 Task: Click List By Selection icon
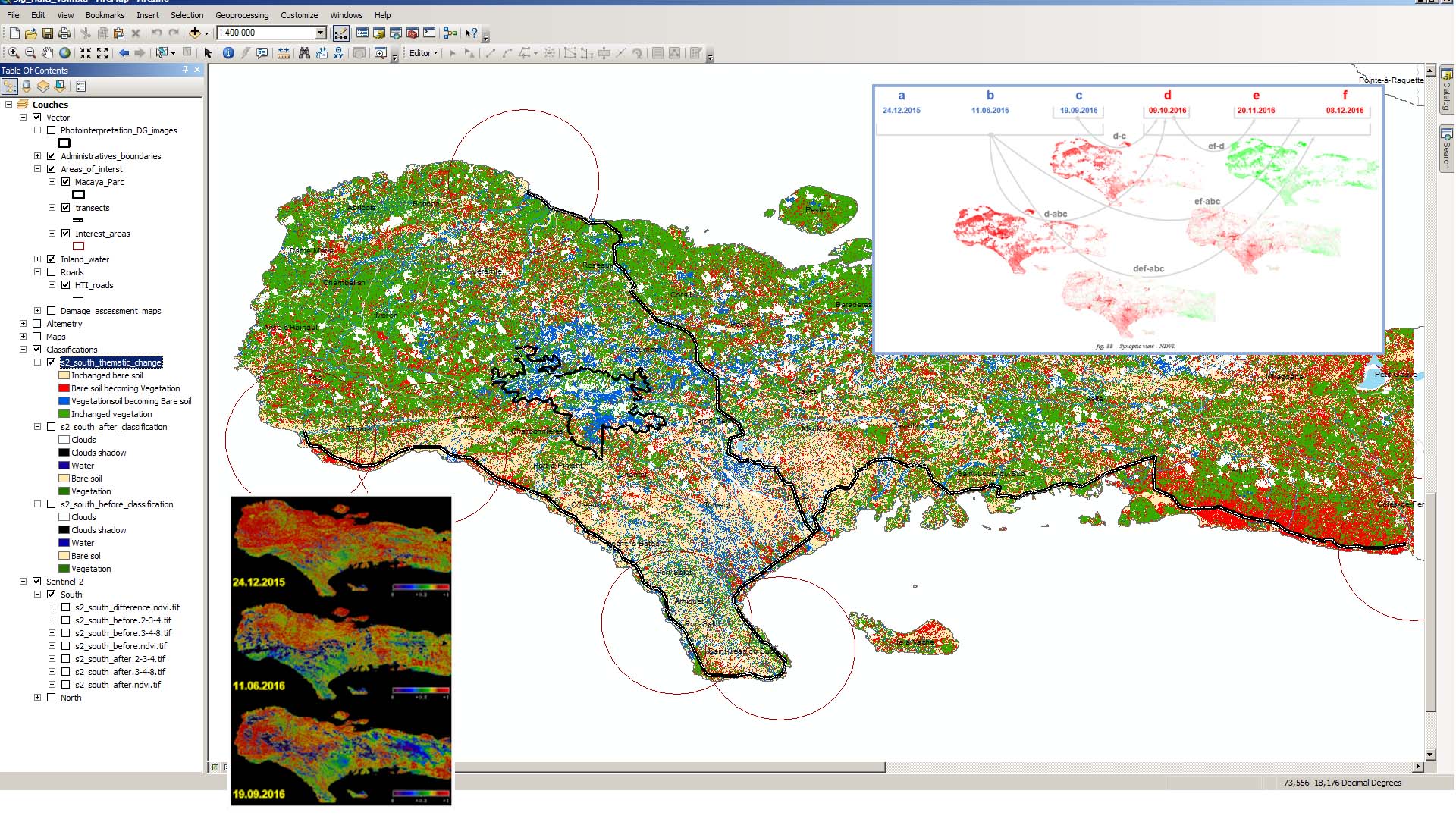click(x=60, y=86)
